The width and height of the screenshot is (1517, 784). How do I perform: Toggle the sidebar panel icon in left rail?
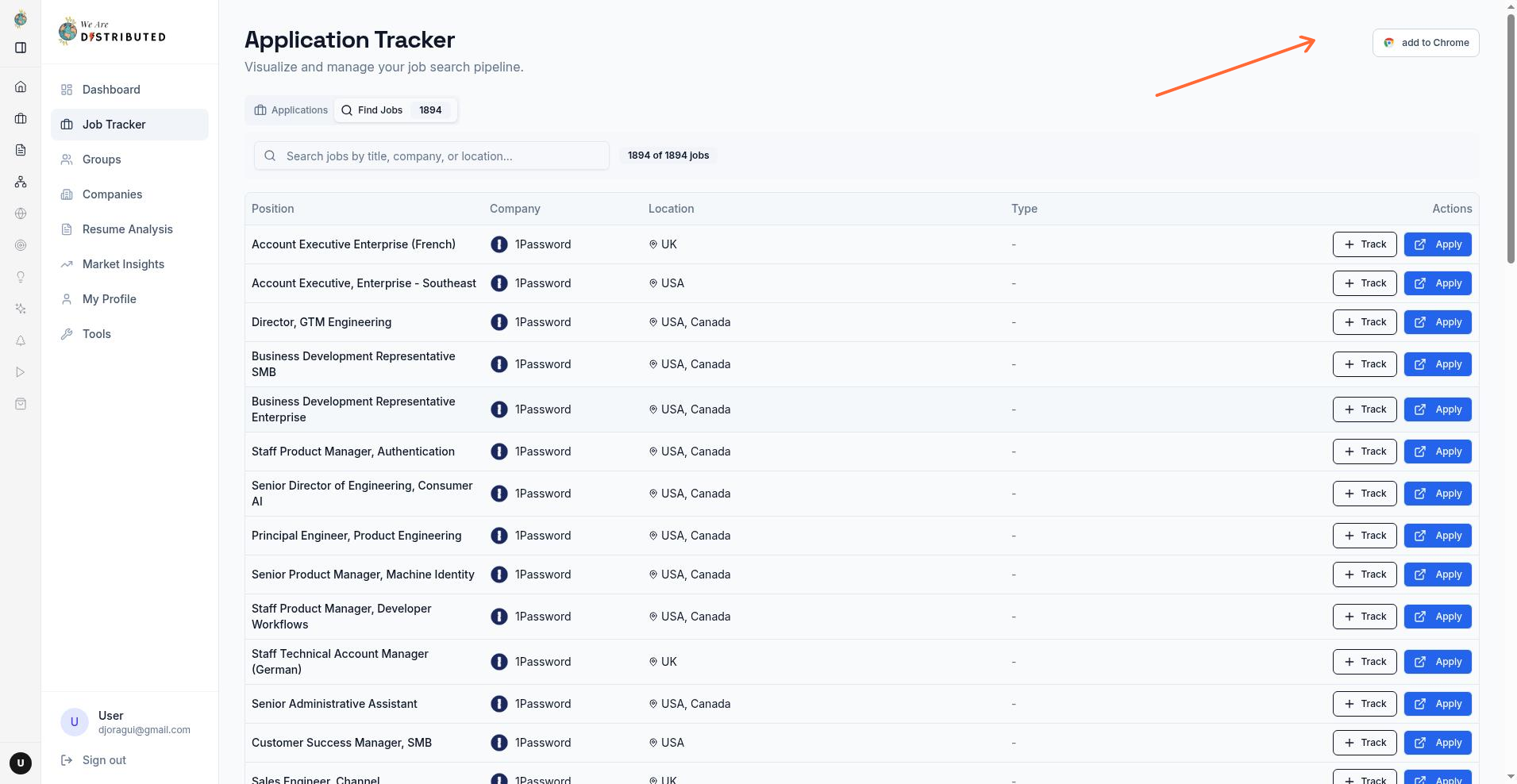click(x=21, y=48)
